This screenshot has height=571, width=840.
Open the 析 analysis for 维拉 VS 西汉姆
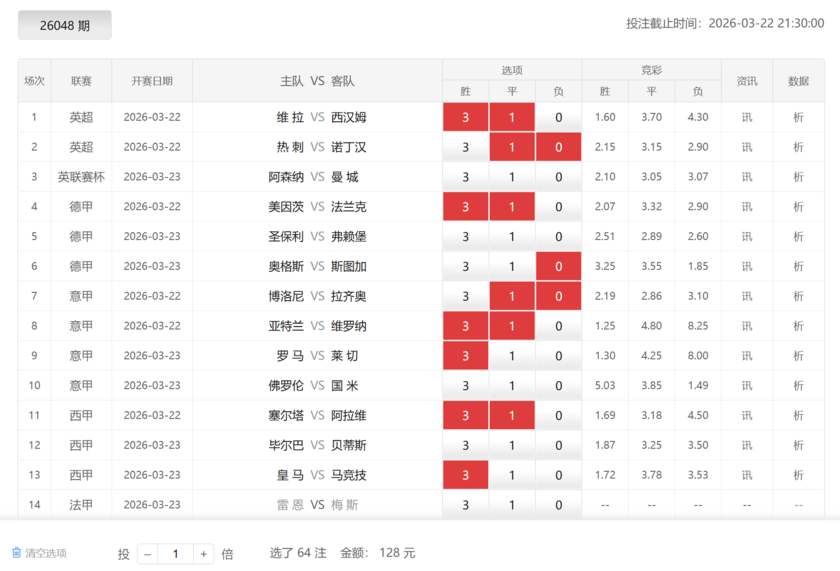click(x=798, y=117)
